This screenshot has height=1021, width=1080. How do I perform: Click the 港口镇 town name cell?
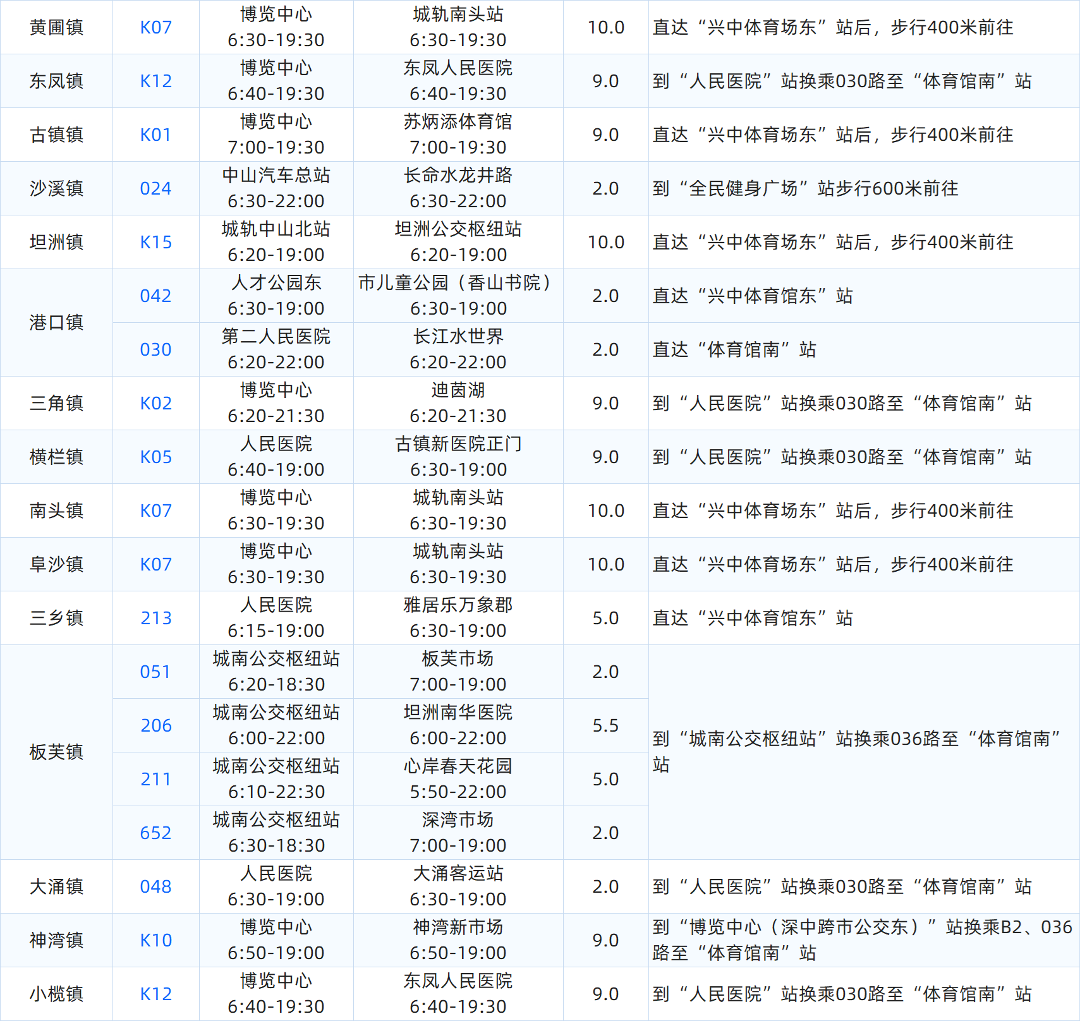tap(56, 323)
